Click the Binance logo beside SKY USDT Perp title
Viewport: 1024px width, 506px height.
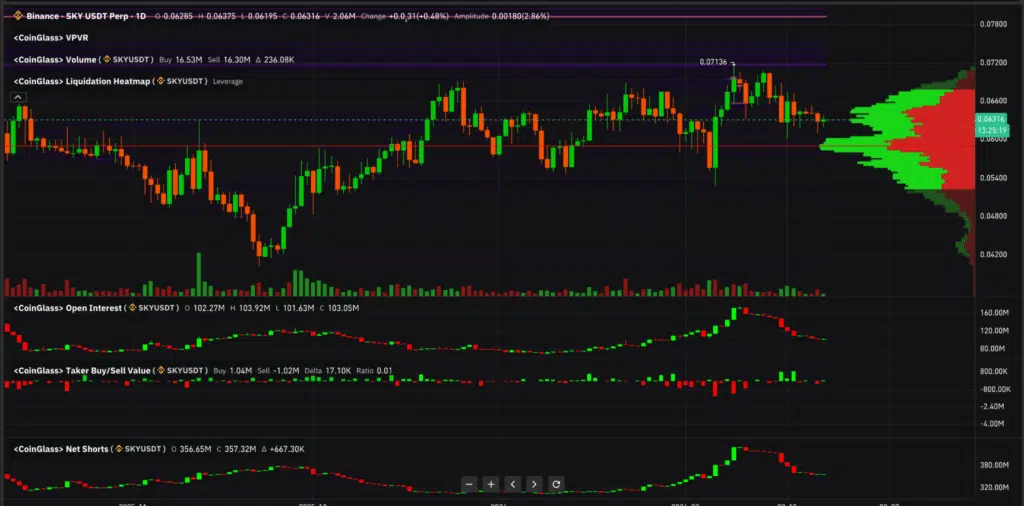tap(18, 15)
